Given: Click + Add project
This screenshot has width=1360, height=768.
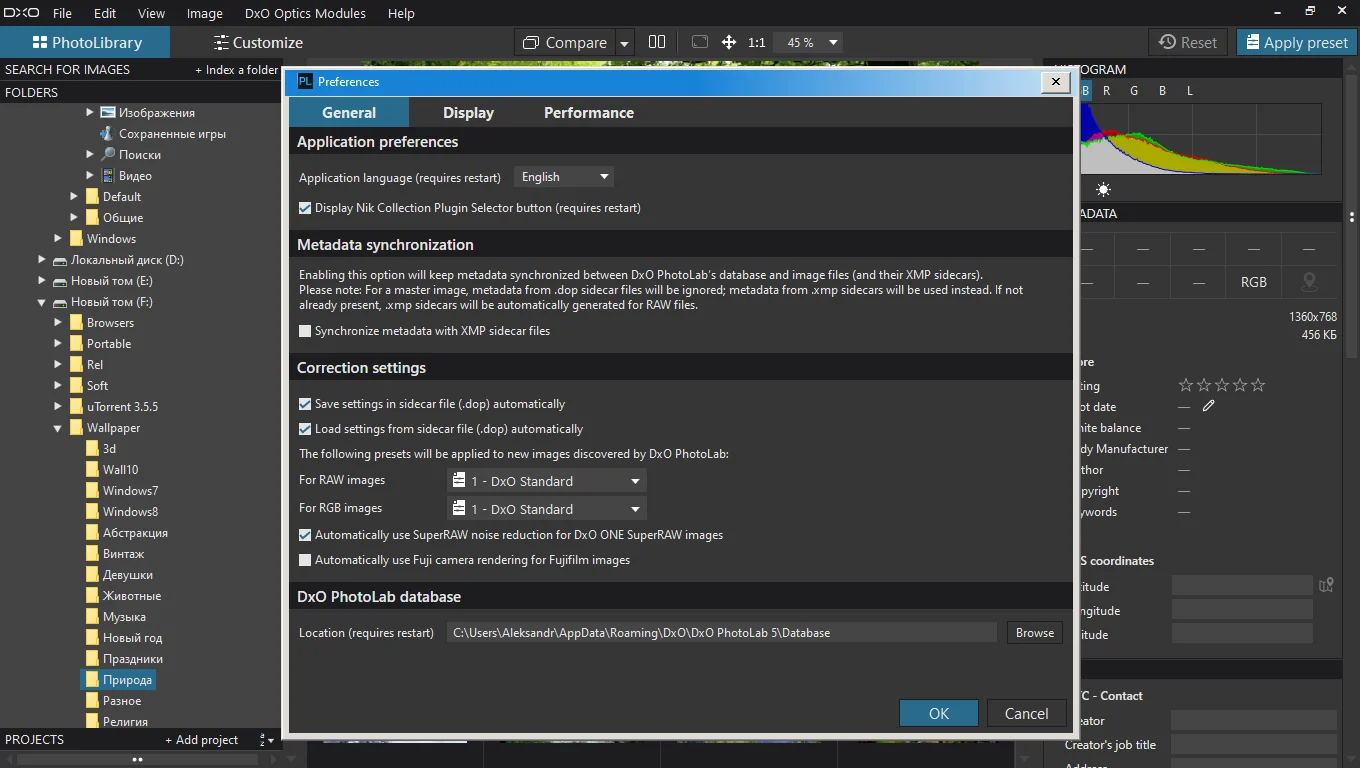Looking at the screenshot, I should pos(202,740).
